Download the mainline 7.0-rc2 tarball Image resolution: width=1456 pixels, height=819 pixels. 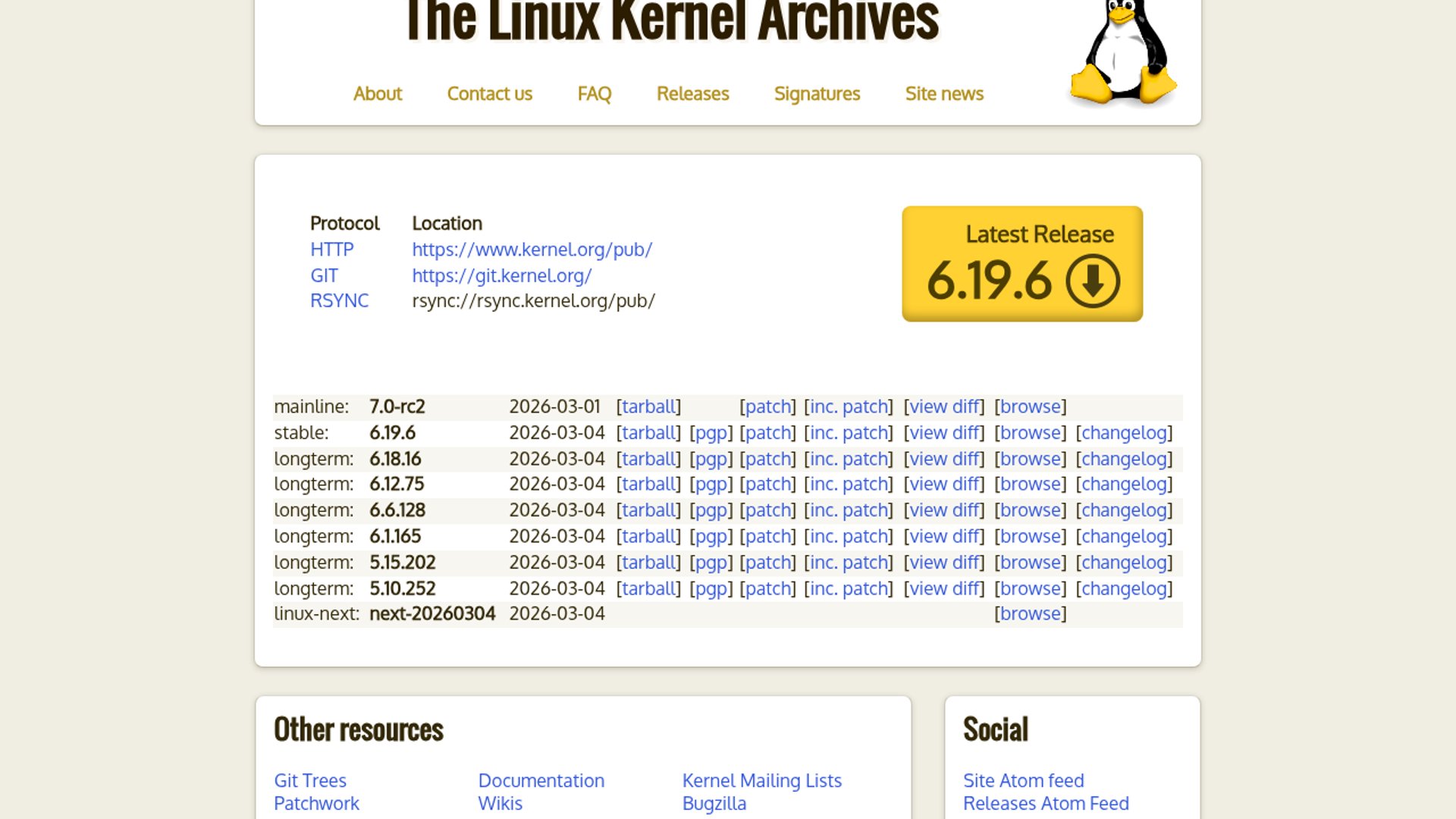648,406
